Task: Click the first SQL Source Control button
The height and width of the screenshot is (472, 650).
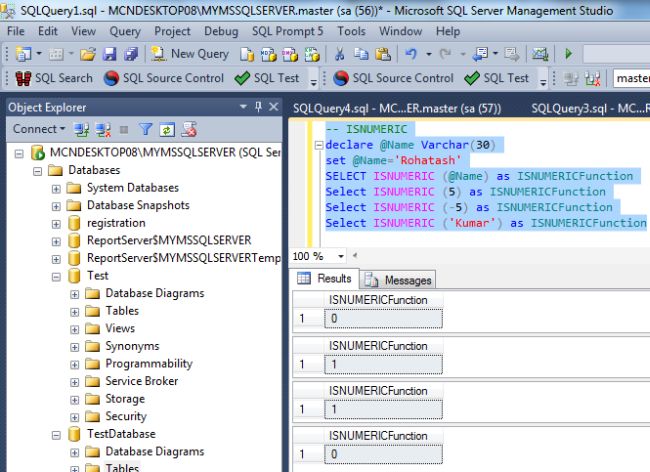Action: point(163,78)
